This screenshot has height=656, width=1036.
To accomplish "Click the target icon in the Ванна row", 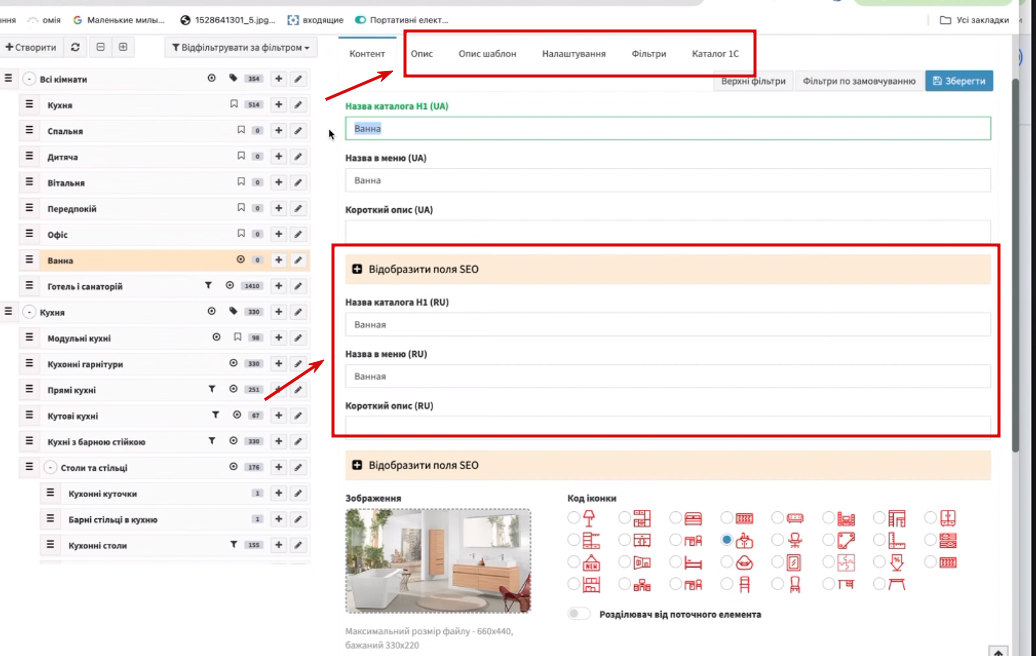I will (240, 260).
